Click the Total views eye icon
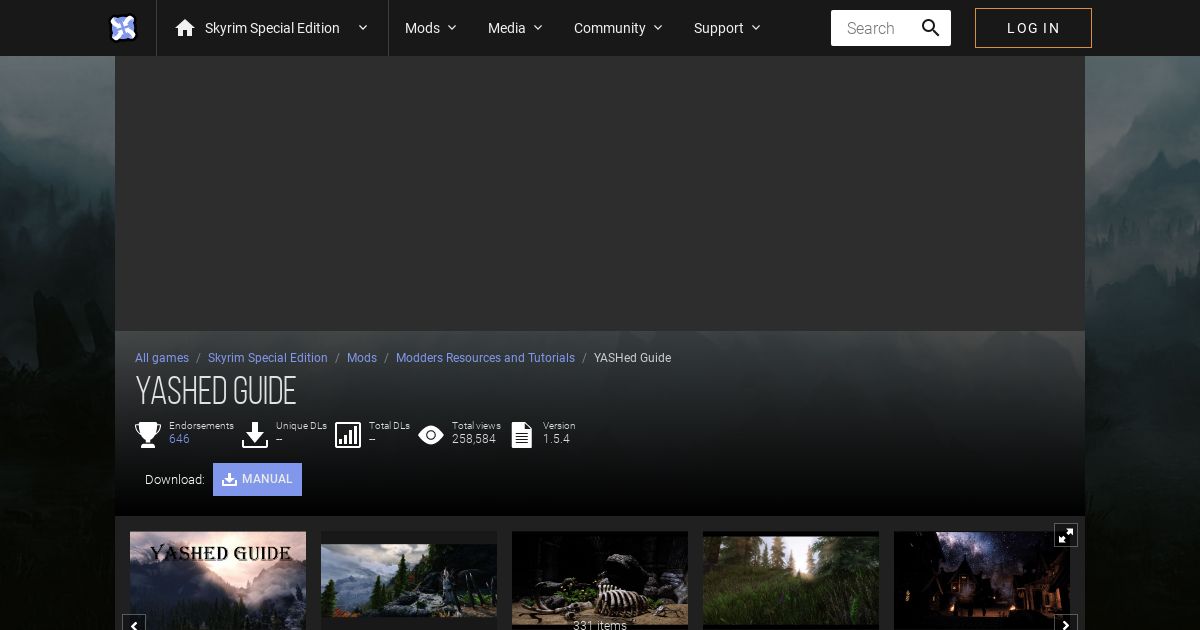The width and height of the screenshot is (1200, 630). (431, 434)
